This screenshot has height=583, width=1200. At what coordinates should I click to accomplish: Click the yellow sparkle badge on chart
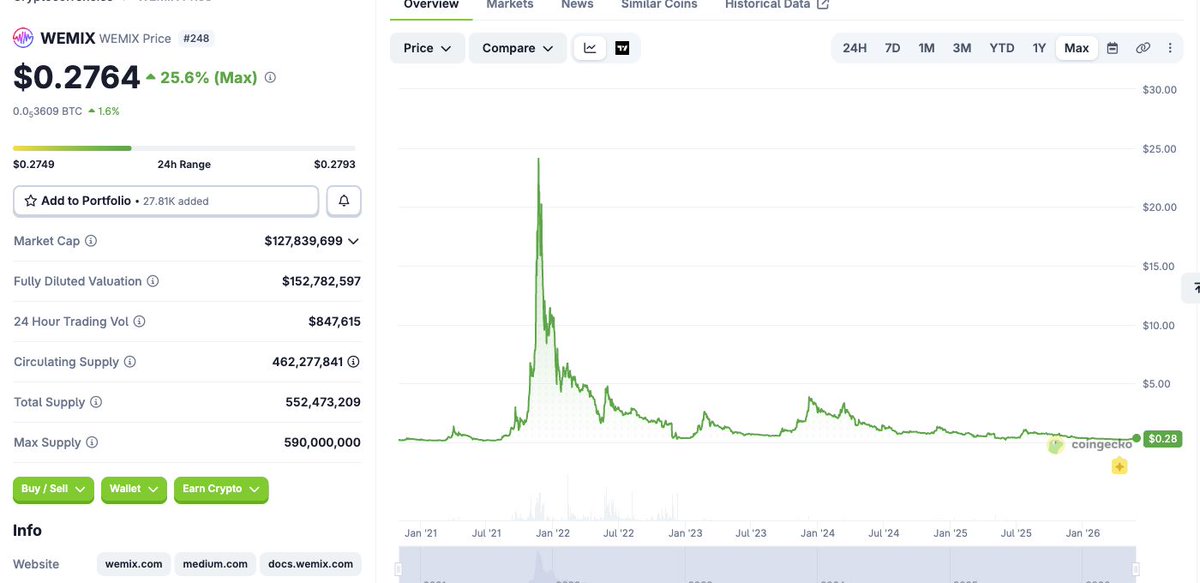pyautogui.click(x=1119, y=466)
